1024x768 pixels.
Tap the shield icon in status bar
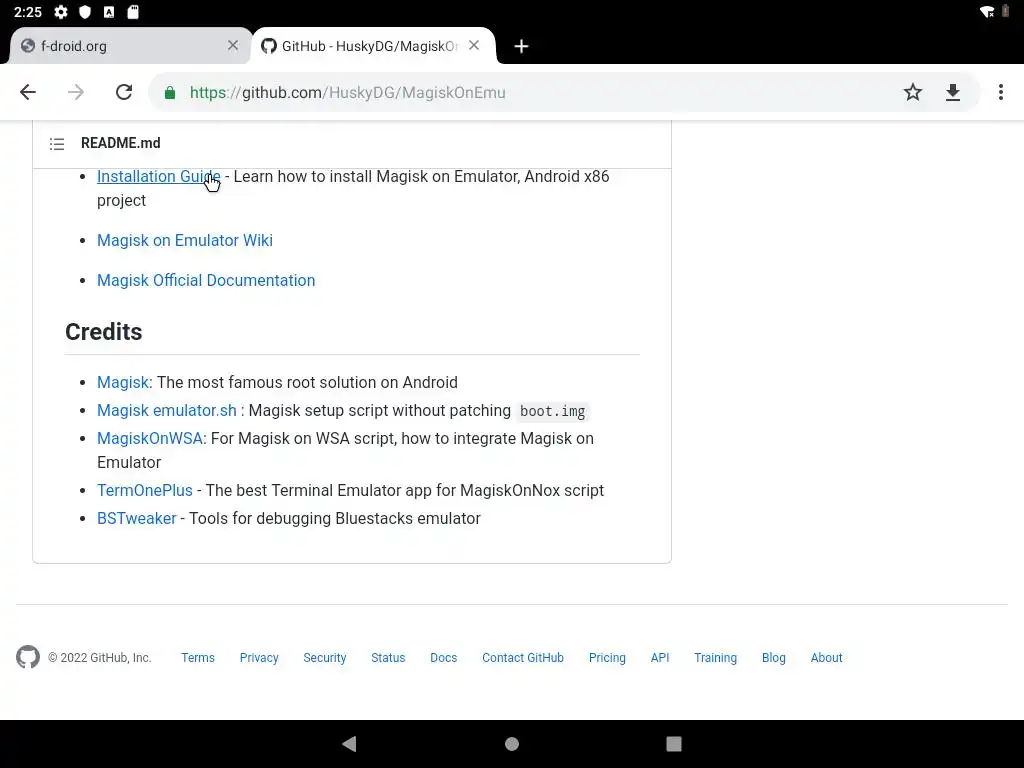85,12
